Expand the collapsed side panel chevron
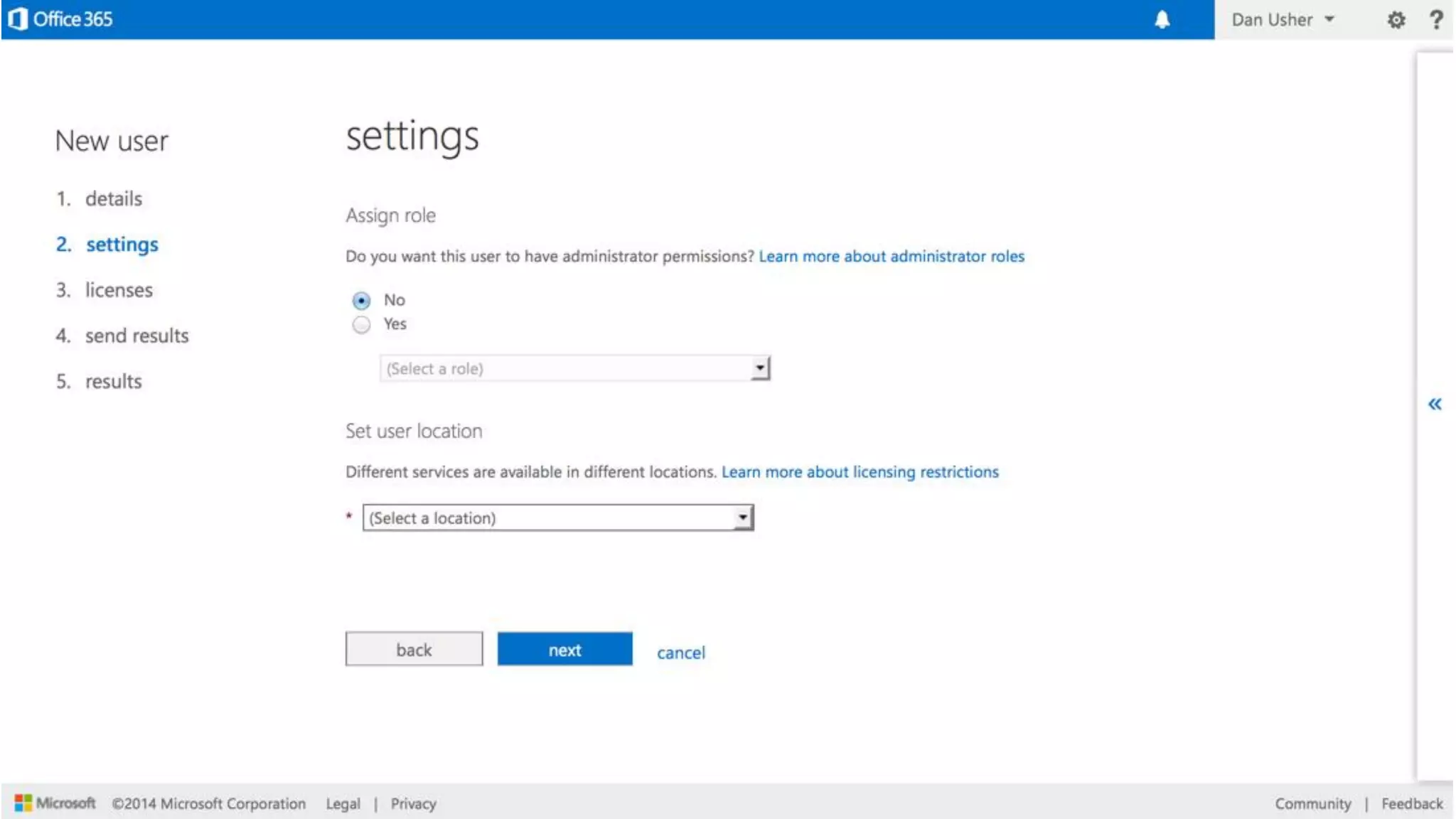Image resolution: width=1456 pixels, height=819 pixels. coord(1435,405)
